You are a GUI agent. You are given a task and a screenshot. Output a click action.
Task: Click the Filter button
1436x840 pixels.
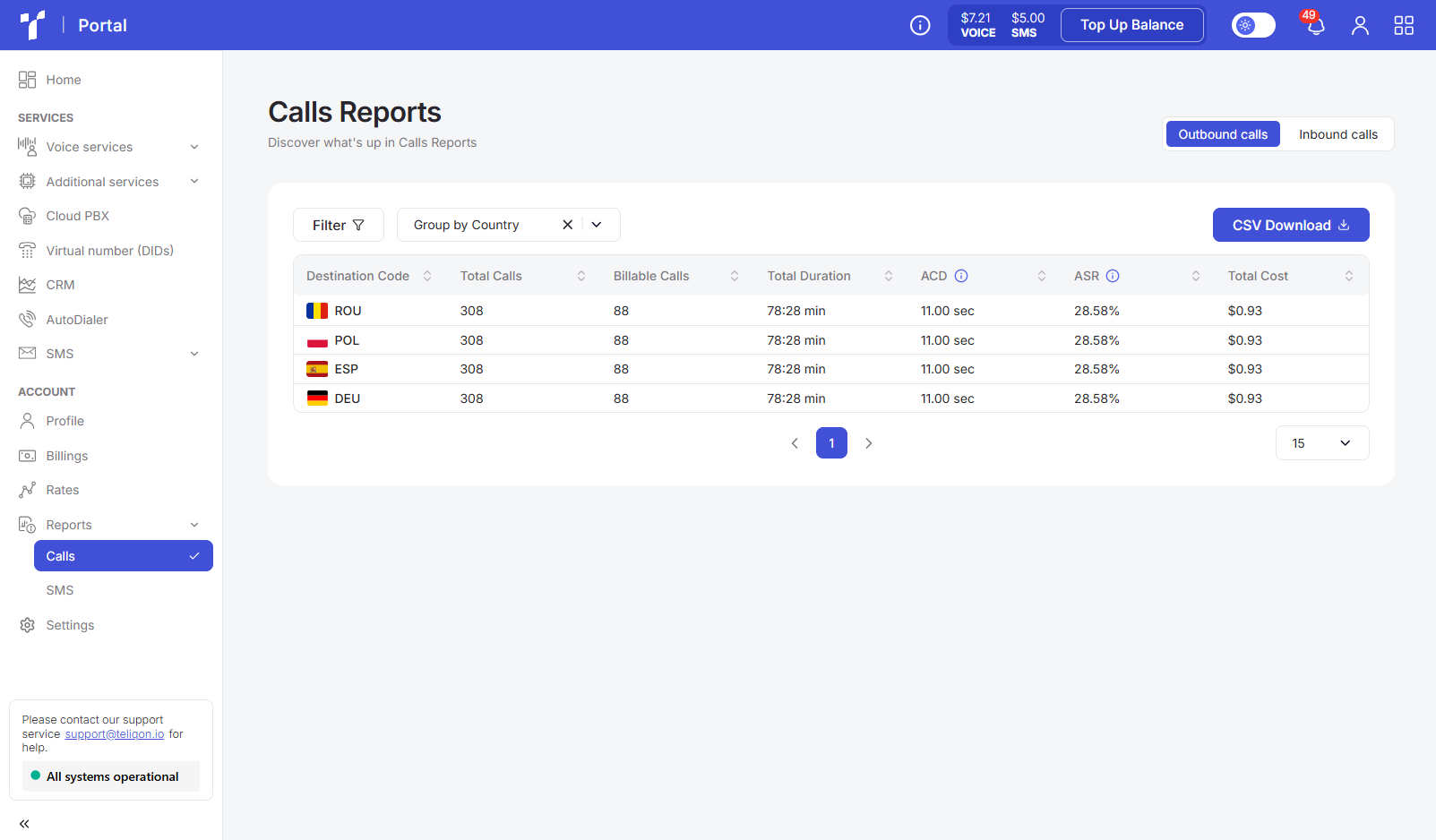(x=339, y=225)
